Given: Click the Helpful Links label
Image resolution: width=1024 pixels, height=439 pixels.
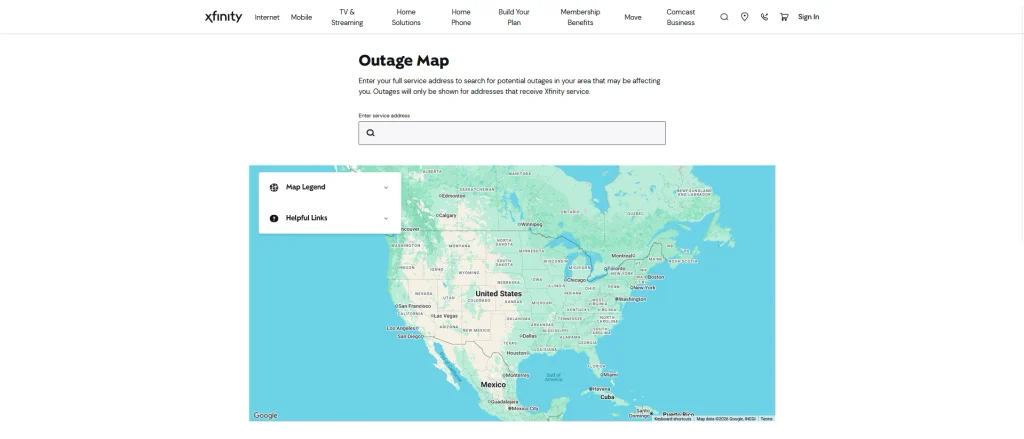Looking at the screenshot, I should tap(306, 218).
